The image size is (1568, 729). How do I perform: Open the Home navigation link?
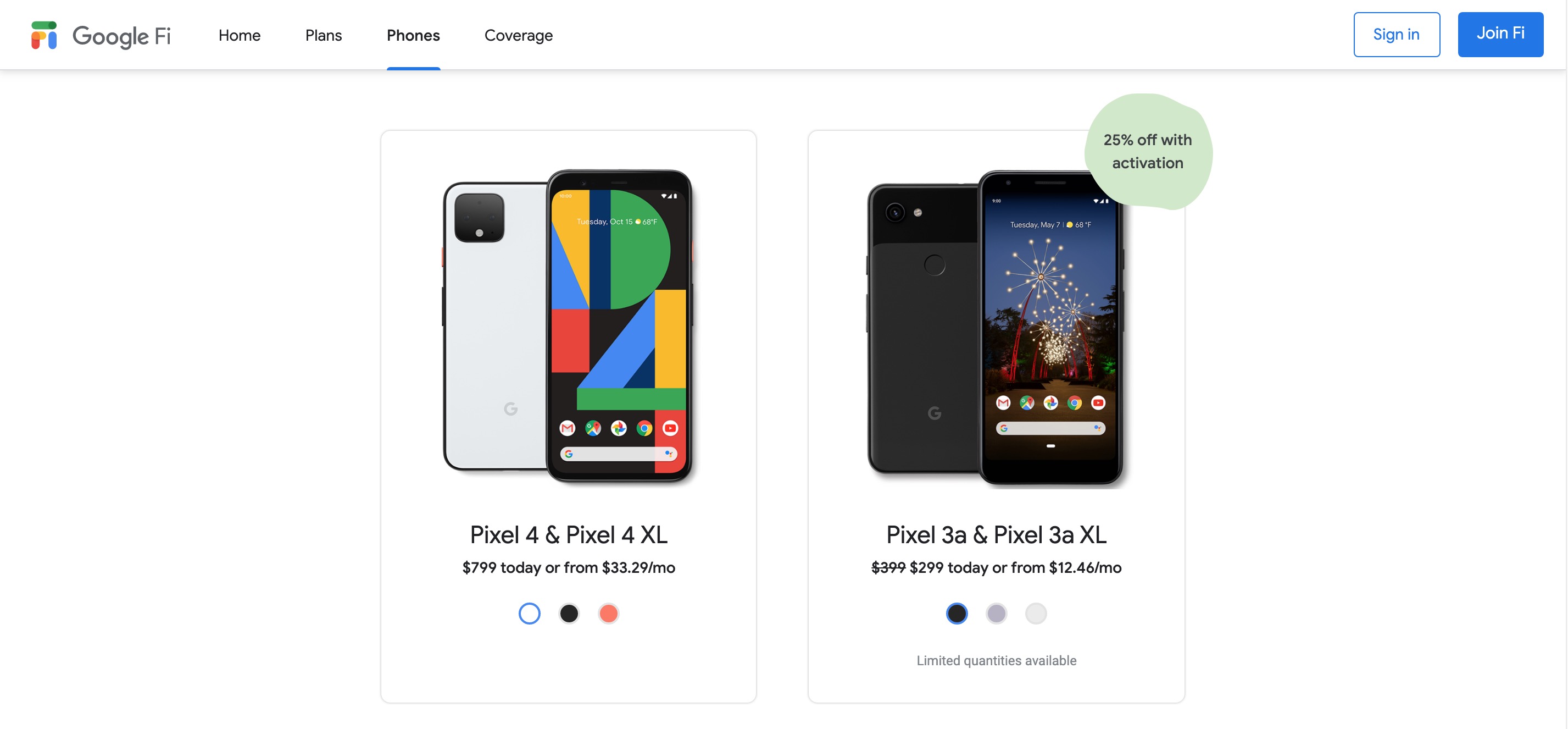coord(239,35)
